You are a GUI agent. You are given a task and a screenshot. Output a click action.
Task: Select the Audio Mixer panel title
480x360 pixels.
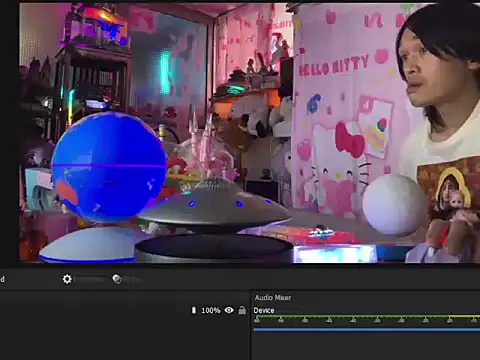coord(273,298)
